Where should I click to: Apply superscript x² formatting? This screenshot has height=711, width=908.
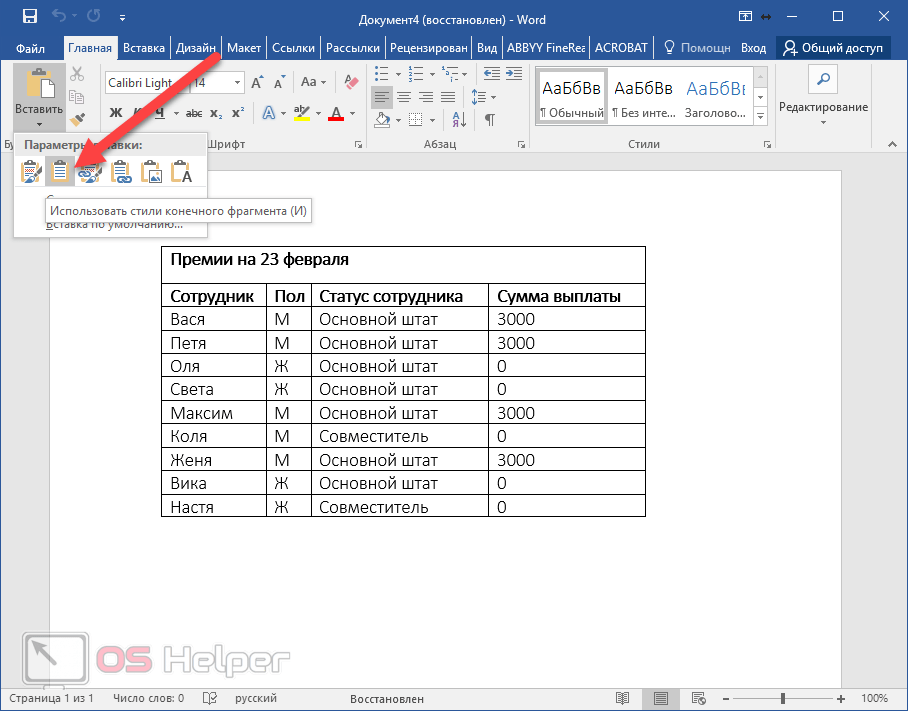(x=238, y=112)
